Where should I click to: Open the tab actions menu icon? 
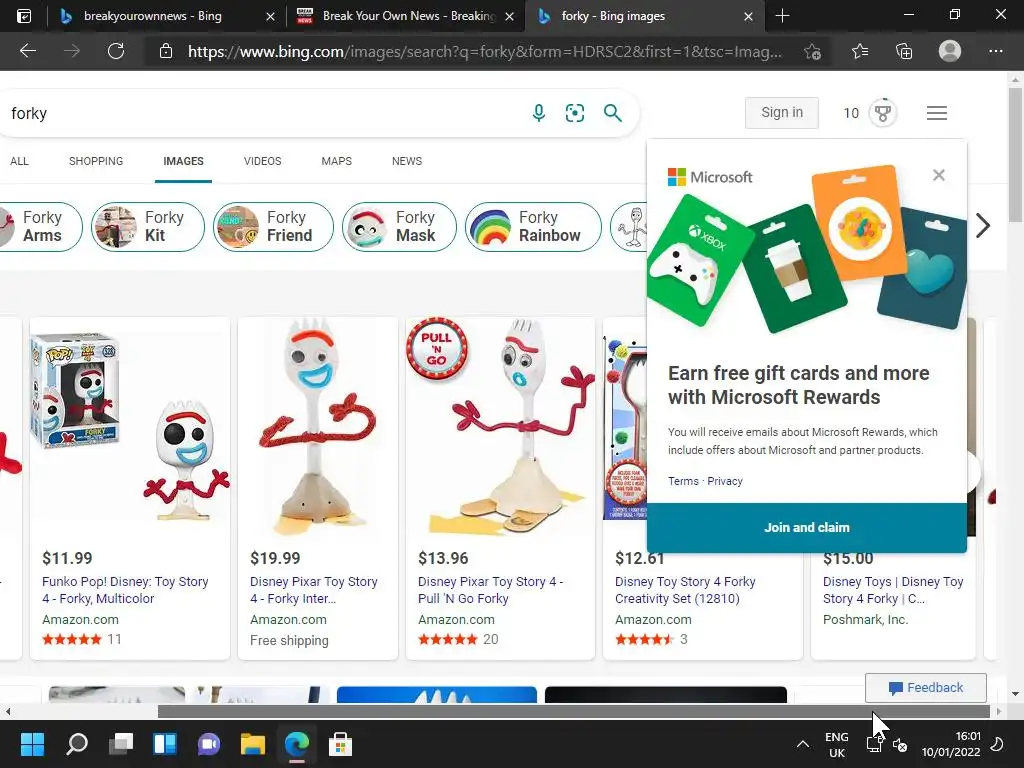(x=24, y=16)
